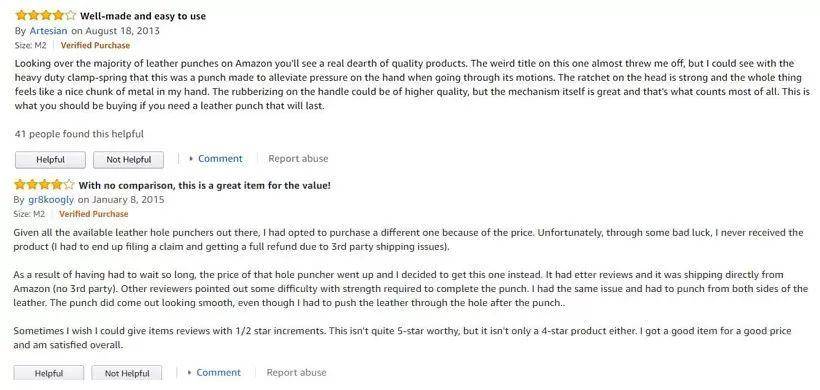This screenshot has height=390, width=820.
Task: Click the August 18, 2013 review date
Action: [x=122, y=31]
